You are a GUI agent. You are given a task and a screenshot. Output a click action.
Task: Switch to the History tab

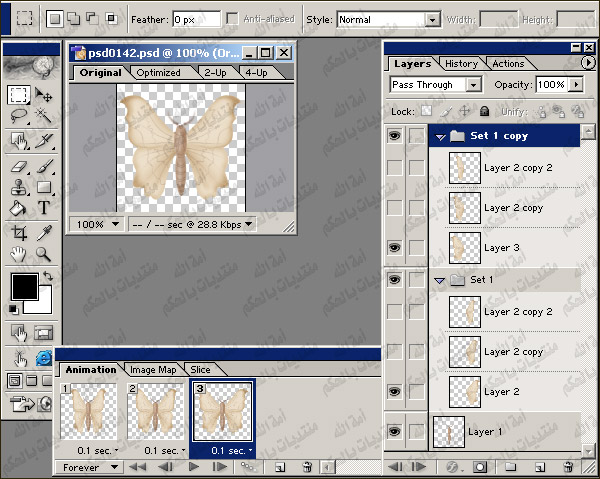tap(461, 64)
